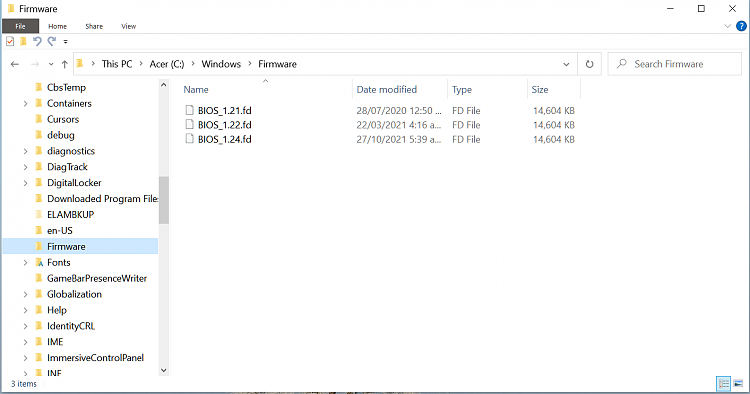The height and width of the screenshot is (394, 750).
Task: Click the file icon of BIOS_1.22.fd
Action: (189, 124)
